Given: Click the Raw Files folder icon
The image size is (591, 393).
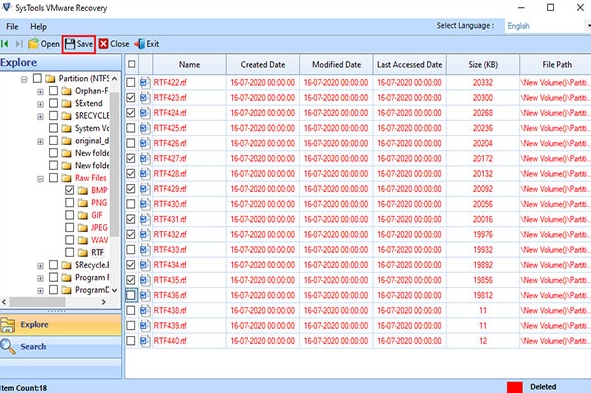Looking at the screenshot, I should (66, 178).
